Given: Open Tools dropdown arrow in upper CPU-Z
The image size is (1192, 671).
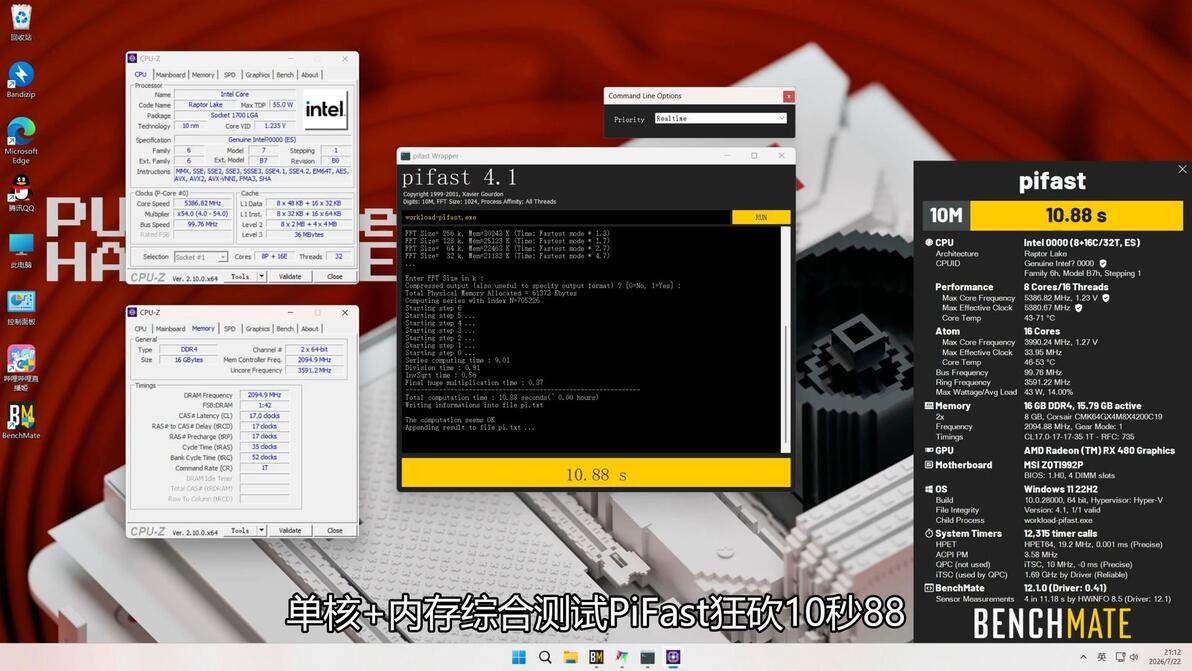Looking at the screenshot, I should pyautogui.click(x=262, y=277).
